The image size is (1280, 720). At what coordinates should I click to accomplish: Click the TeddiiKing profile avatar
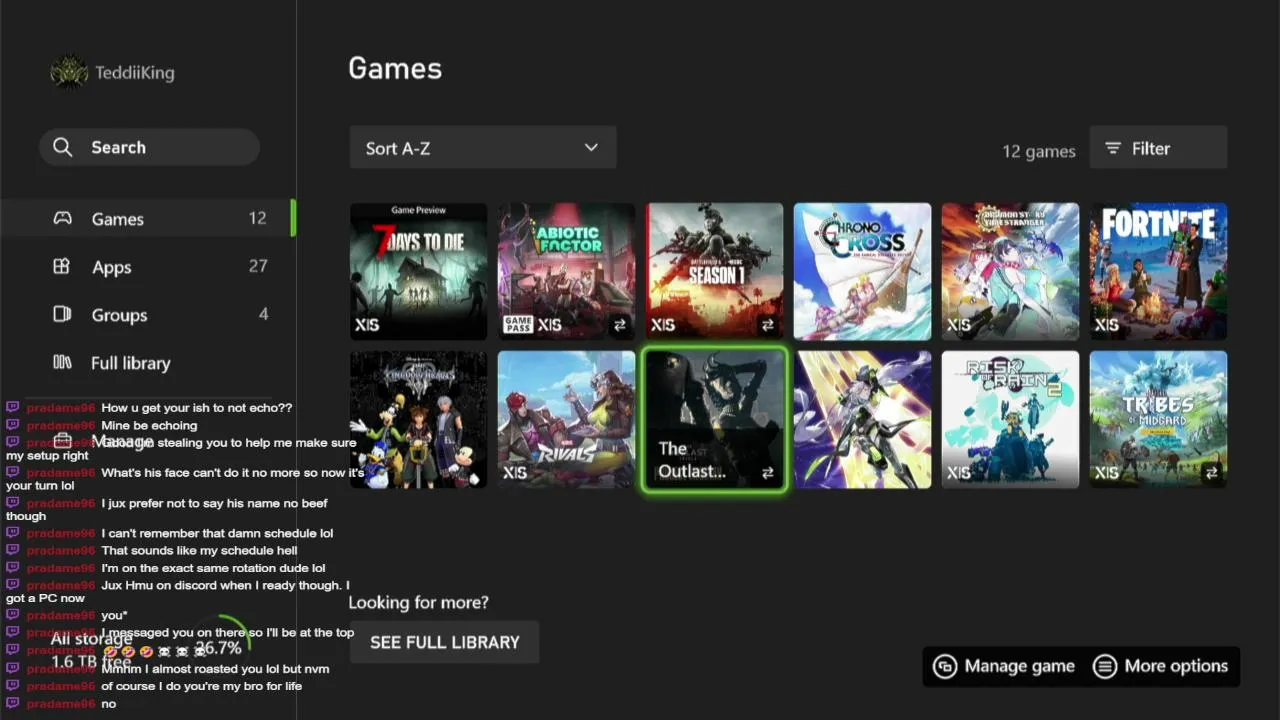point(69,72)
